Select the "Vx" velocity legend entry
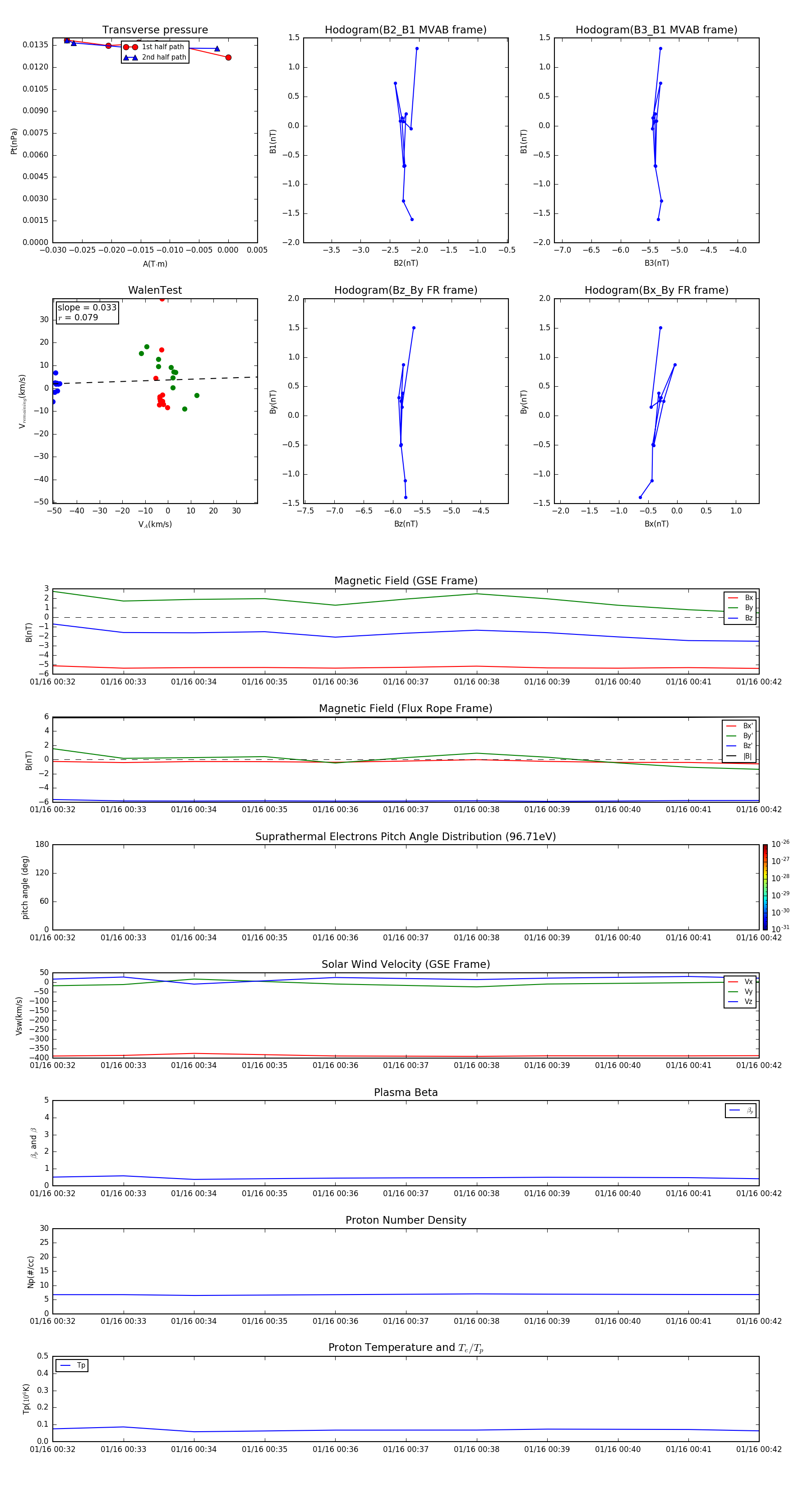812x1489 pixels. 740,981
